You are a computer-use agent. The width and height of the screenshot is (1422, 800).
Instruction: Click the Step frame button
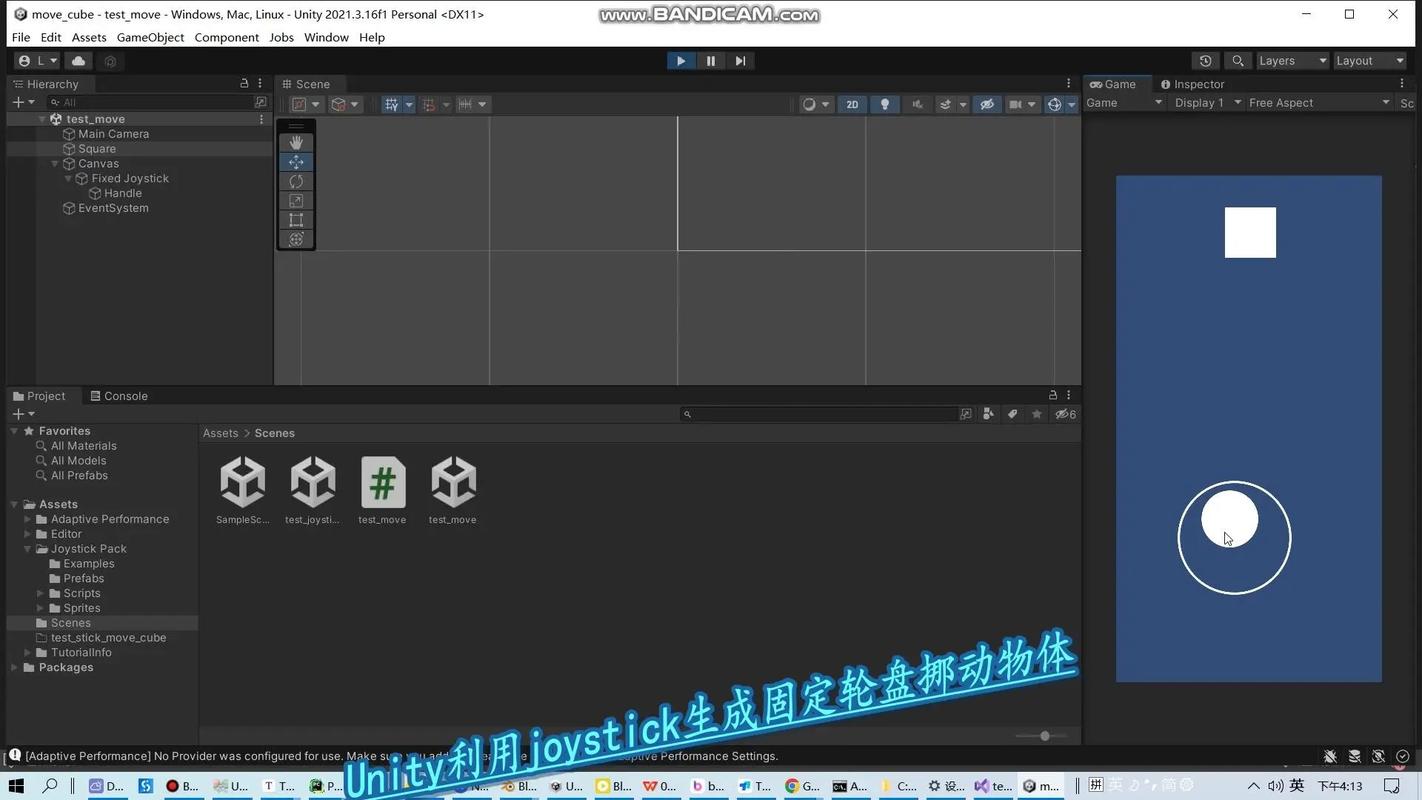[x=740, y=61]
